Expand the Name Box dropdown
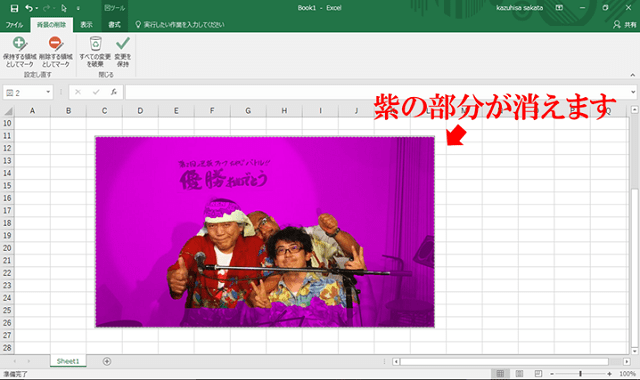This screenshot has width=640, height=380. 48,92
